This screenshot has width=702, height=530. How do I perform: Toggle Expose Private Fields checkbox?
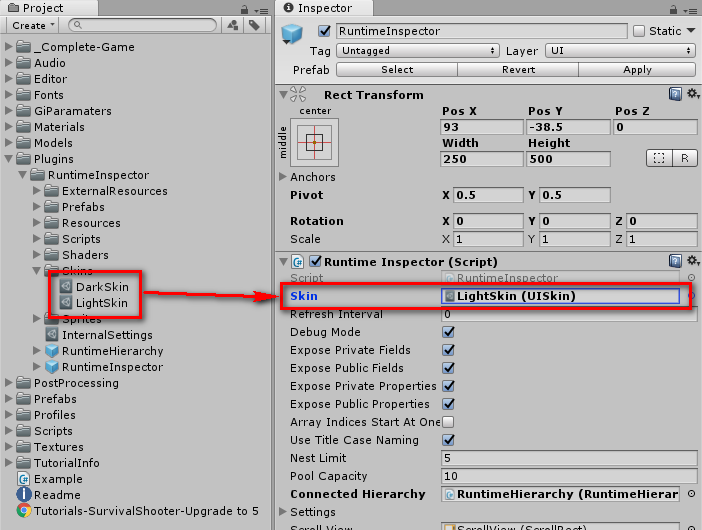[x=448, y=350]
